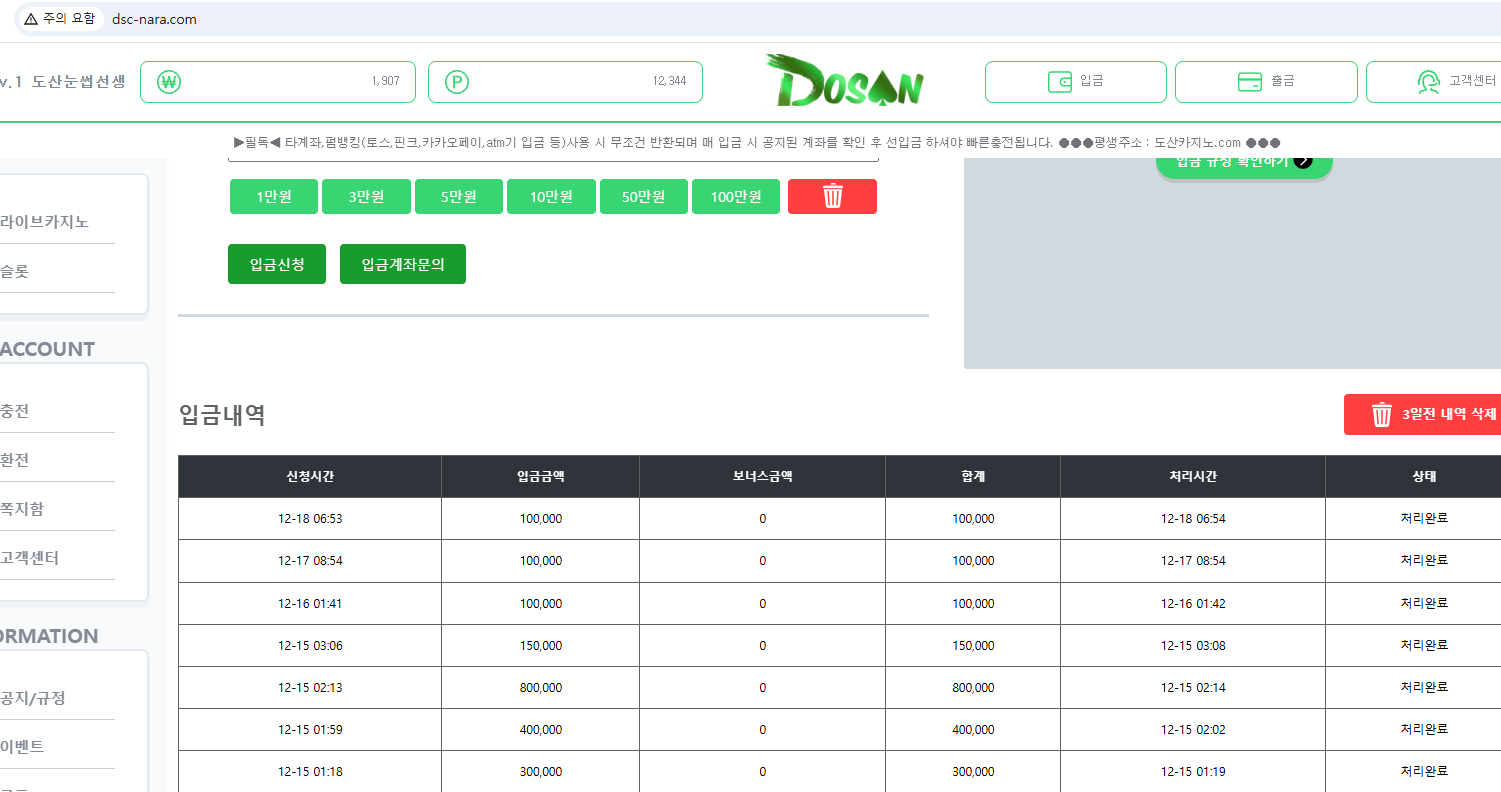Click the 12-18 06:54 processed time cell

(1193, 519)
